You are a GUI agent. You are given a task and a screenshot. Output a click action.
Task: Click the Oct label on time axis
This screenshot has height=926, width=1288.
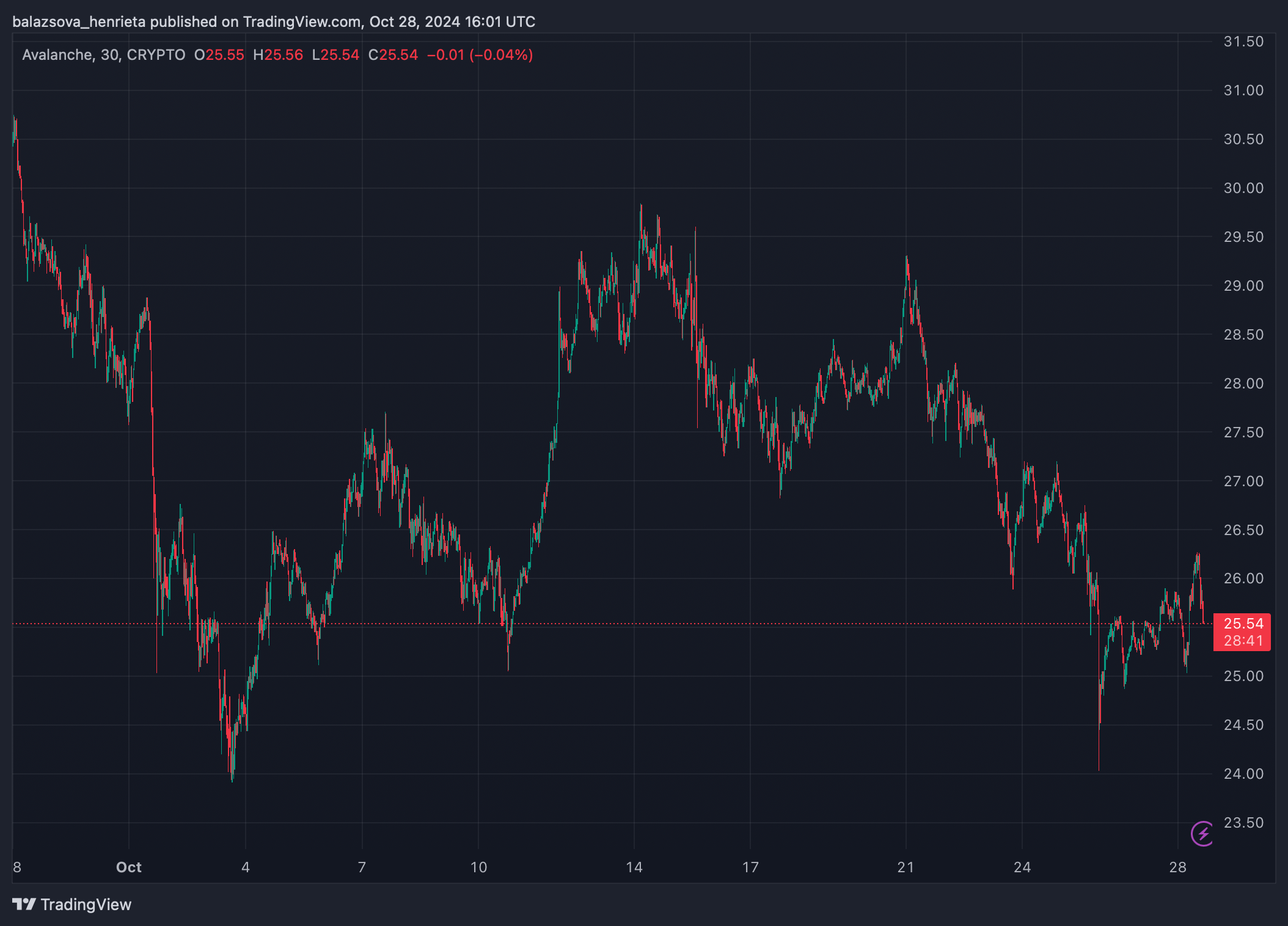129,867
